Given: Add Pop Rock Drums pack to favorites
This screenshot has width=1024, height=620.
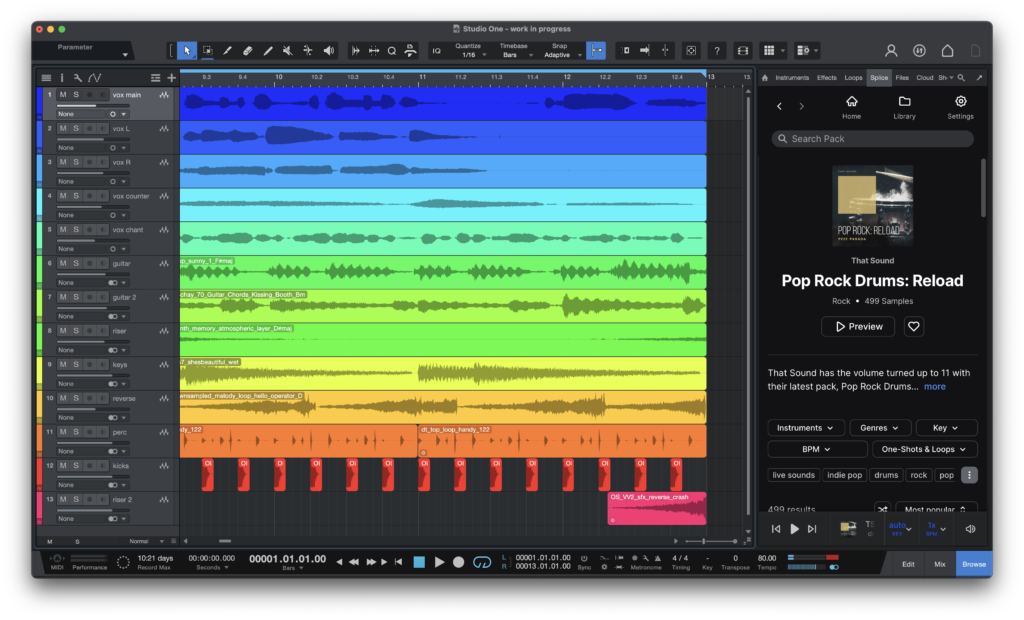Looking at the screenshot, I should coord(914,327).
